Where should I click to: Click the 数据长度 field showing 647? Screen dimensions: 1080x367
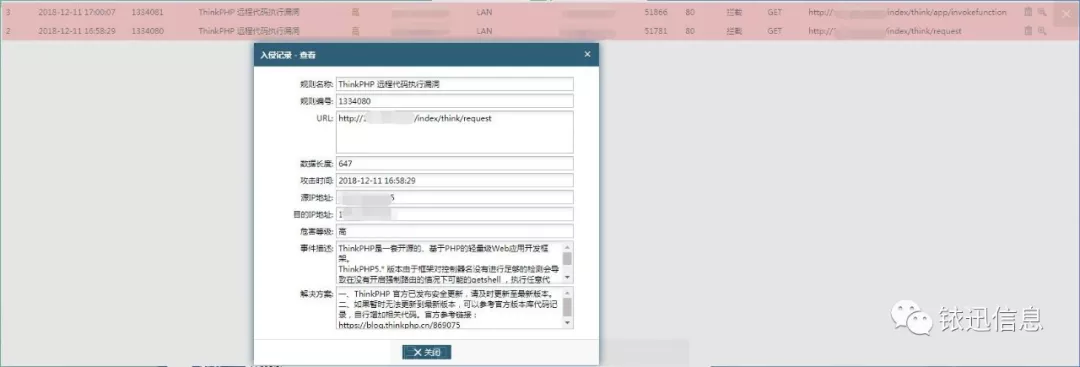(x=455, y=163)
